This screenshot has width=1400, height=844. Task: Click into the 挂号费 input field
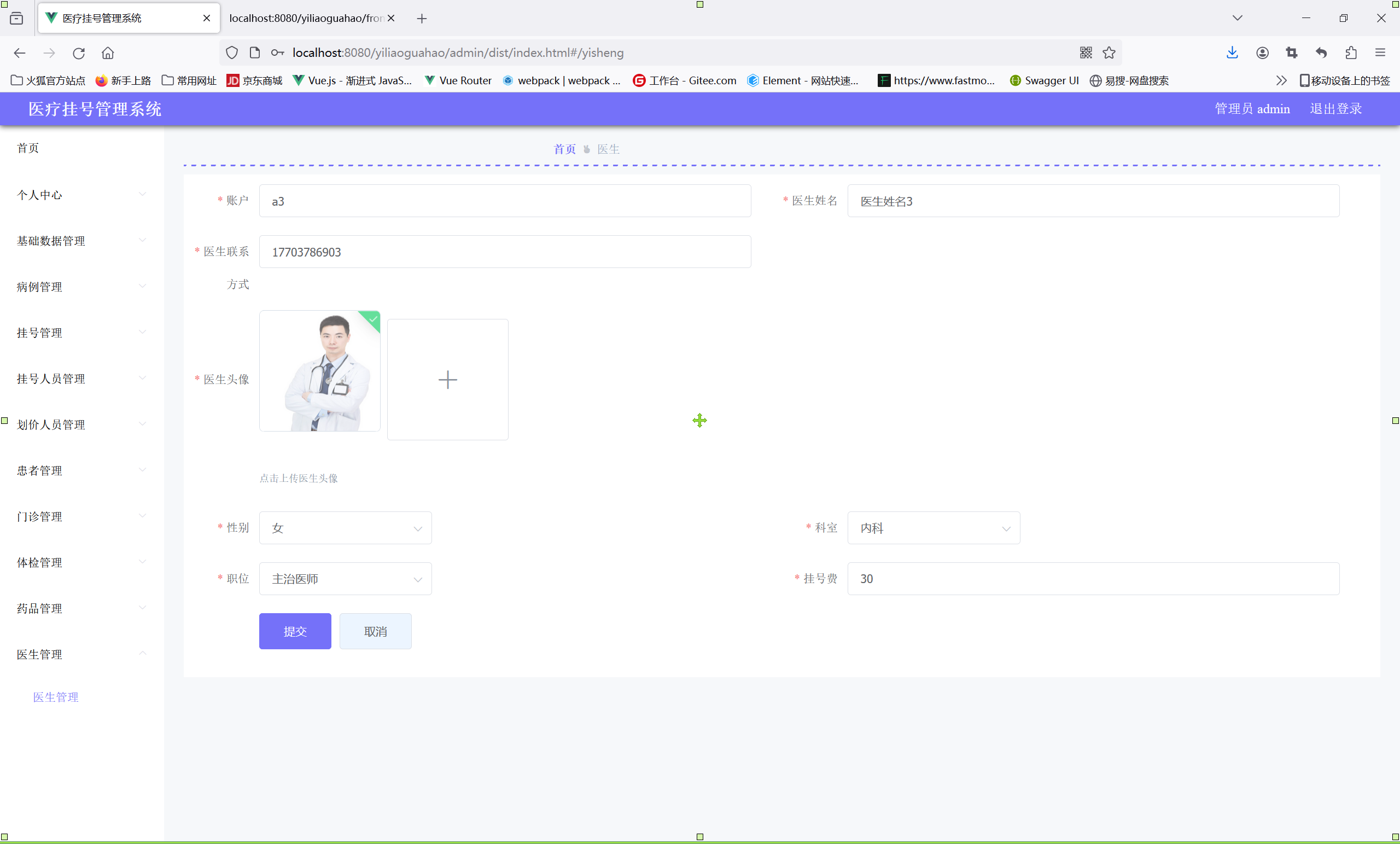[1093, 579]
